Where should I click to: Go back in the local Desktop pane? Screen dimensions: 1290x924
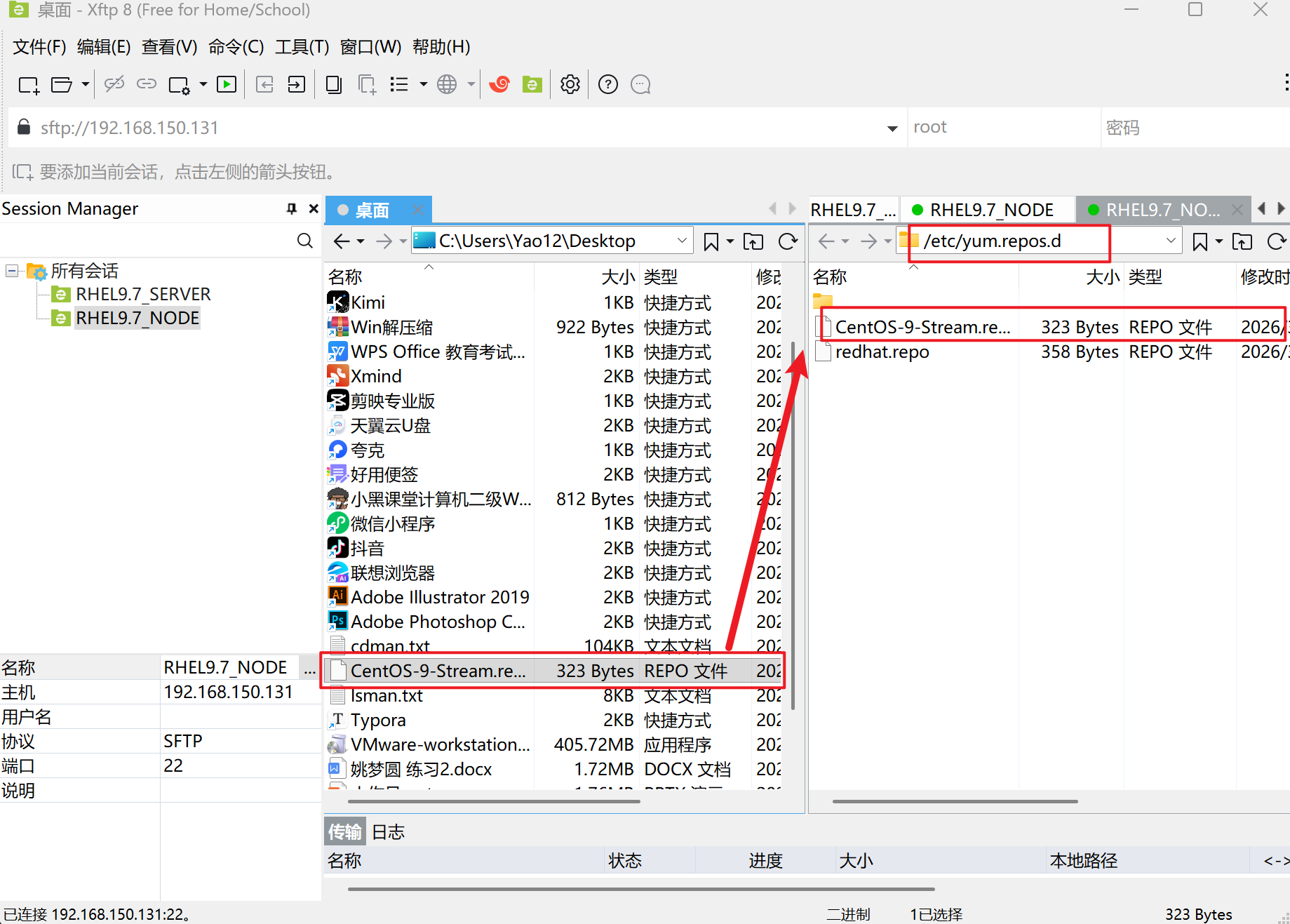[x=342, y=241]
